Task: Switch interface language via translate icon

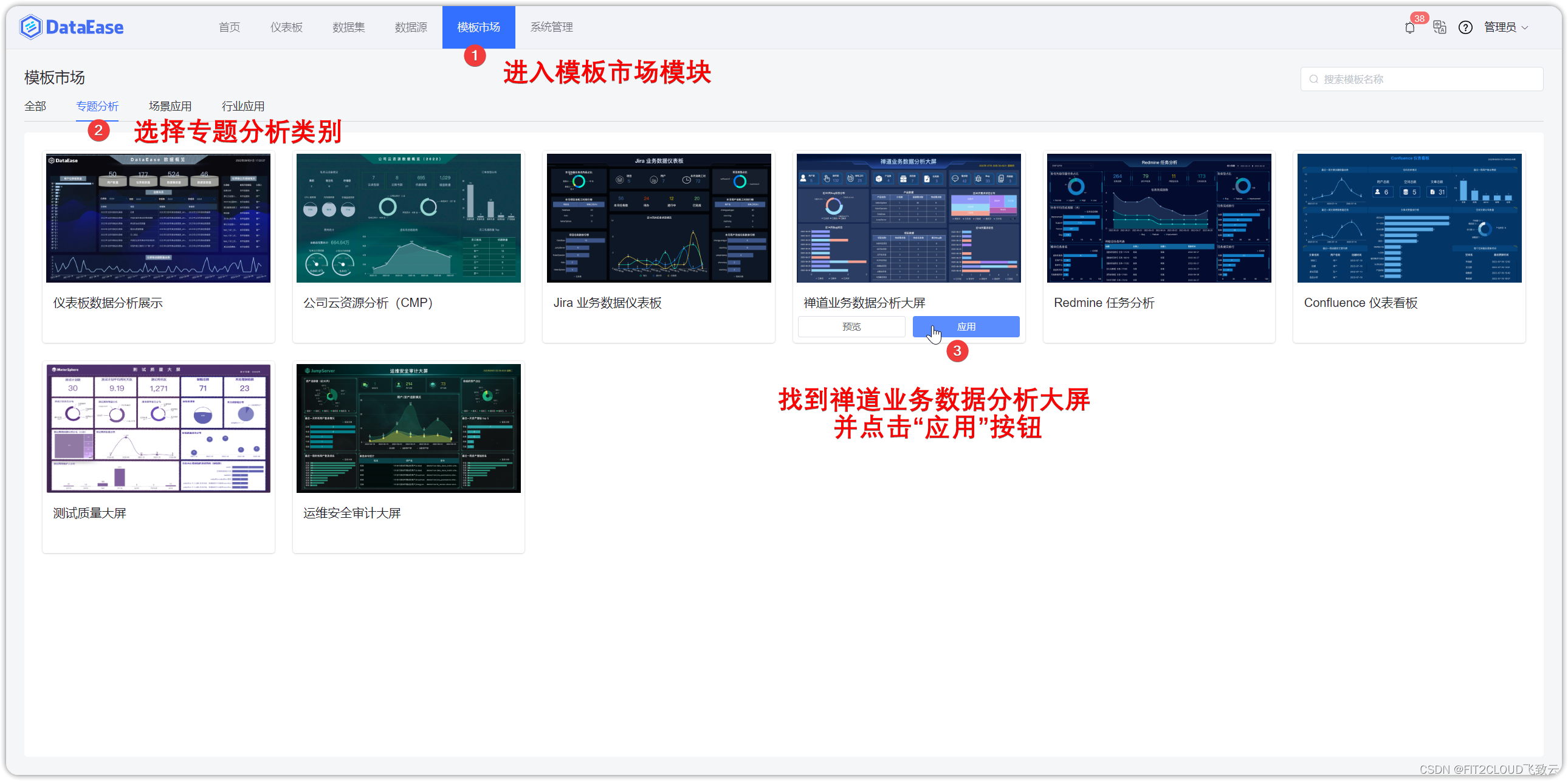Action: pos(1439,27)
